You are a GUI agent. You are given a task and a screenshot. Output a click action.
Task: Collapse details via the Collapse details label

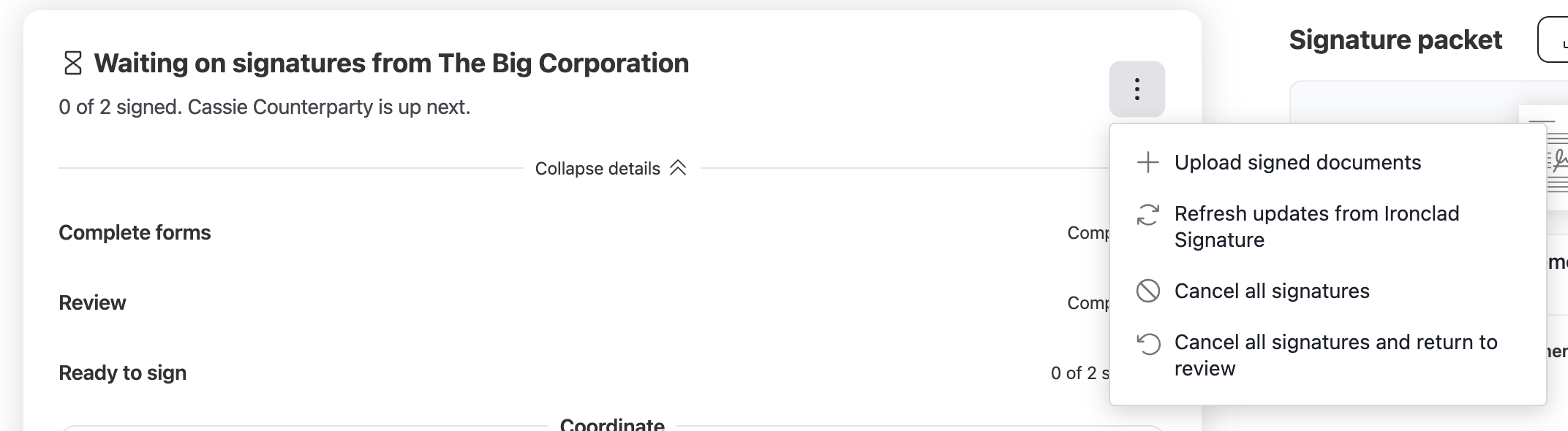[598, 169]
